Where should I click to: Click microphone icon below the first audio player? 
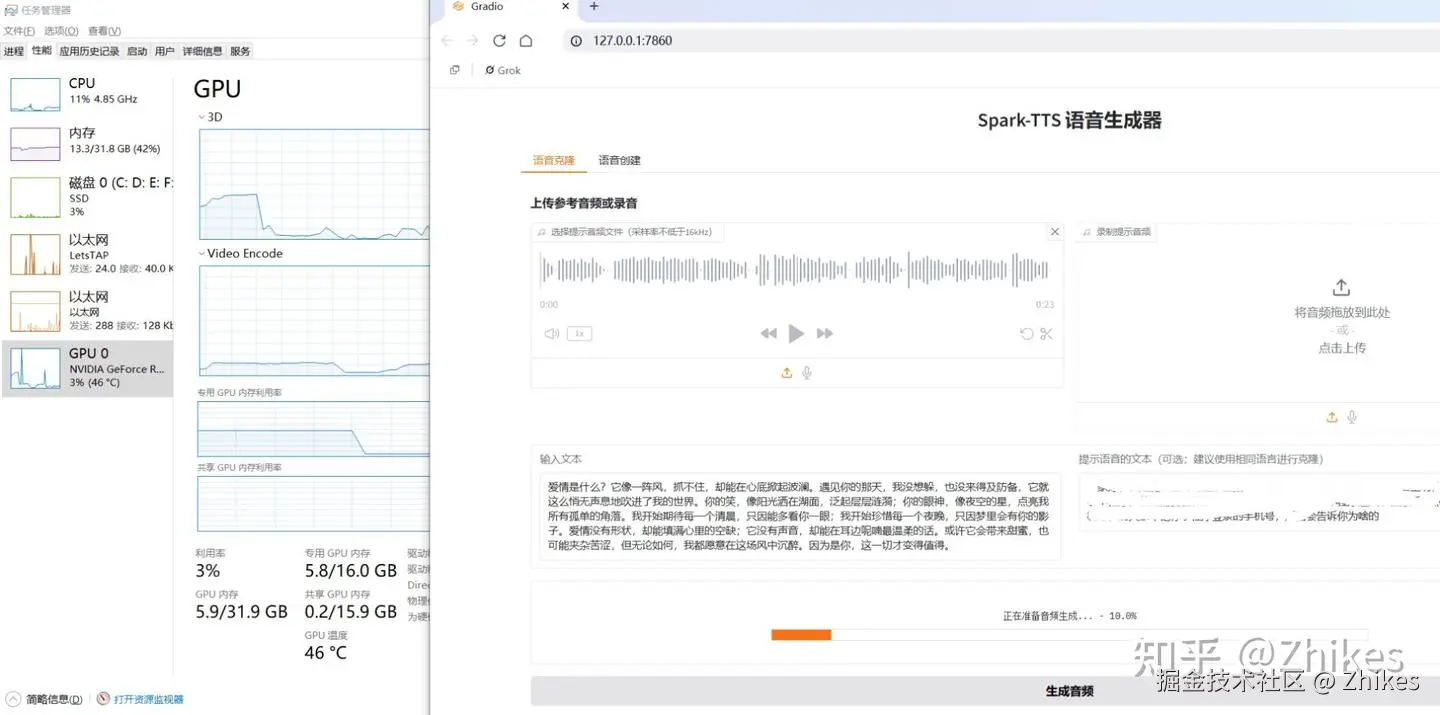tap(807, 373)
